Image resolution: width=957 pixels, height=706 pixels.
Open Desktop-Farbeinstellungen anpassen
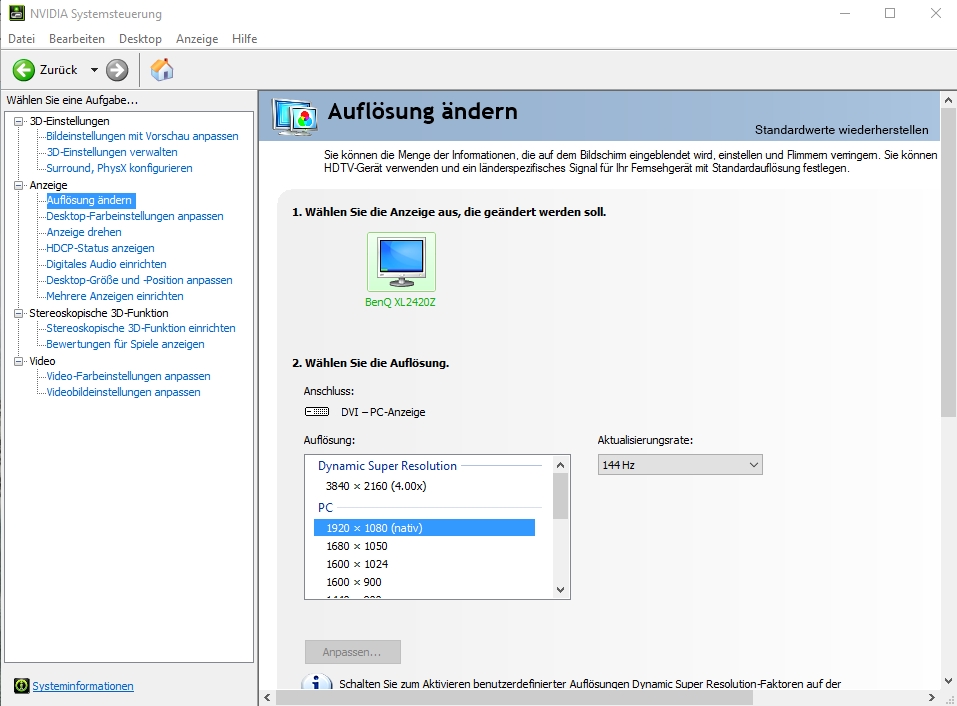(x=135, y=216)
